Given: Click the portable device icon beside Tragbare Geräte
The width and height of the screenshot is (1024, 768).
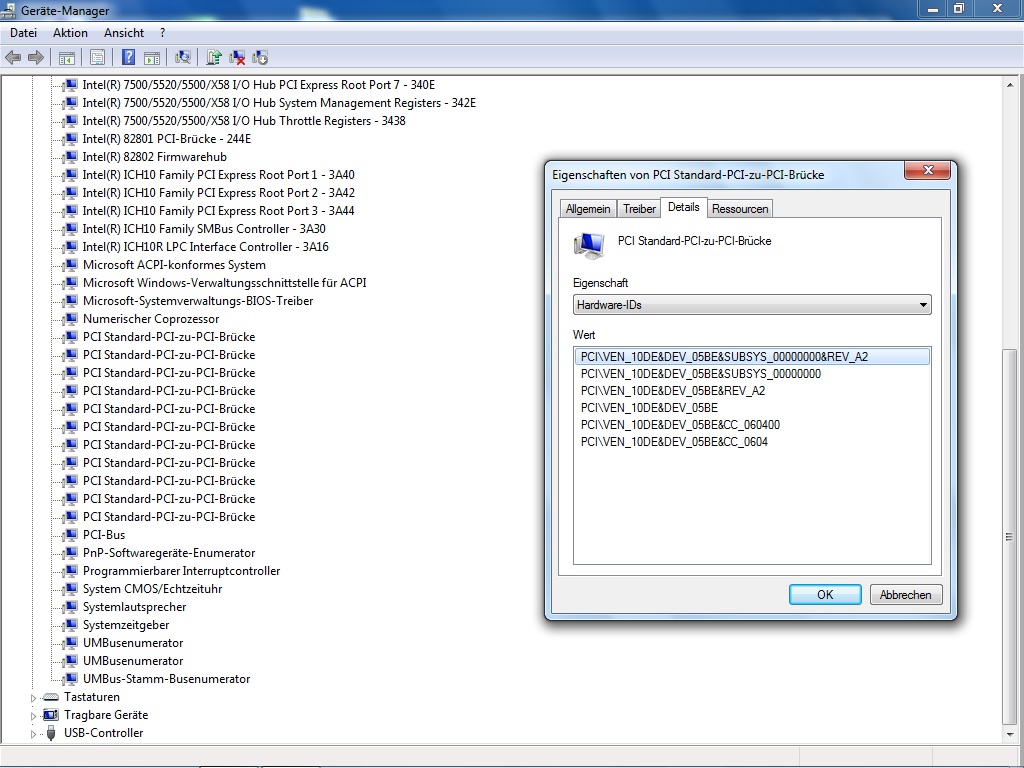Looking at the screenshot, I should [x=50, y=715].
